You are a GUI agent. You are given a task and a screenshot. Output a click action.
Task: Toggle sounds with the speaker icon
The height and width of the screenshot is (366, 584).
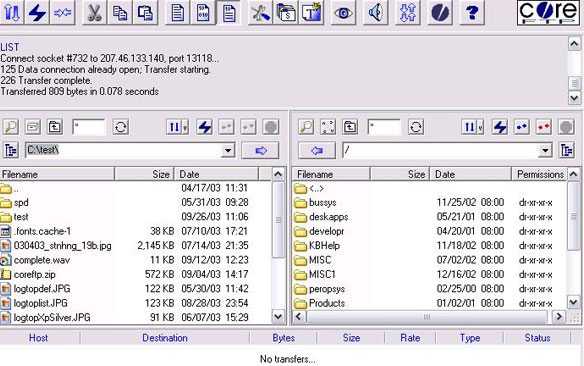pos(375,13)
